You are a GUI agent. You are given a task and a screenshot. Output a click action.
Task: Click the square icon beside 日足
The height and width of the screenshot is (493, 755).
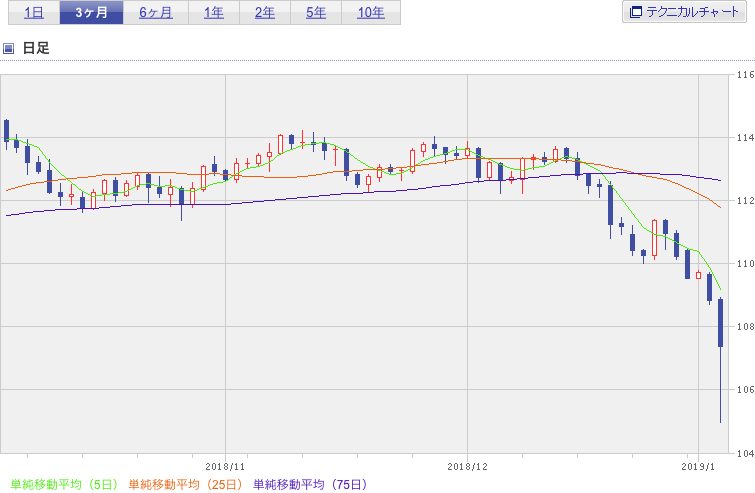coord(8,48)
